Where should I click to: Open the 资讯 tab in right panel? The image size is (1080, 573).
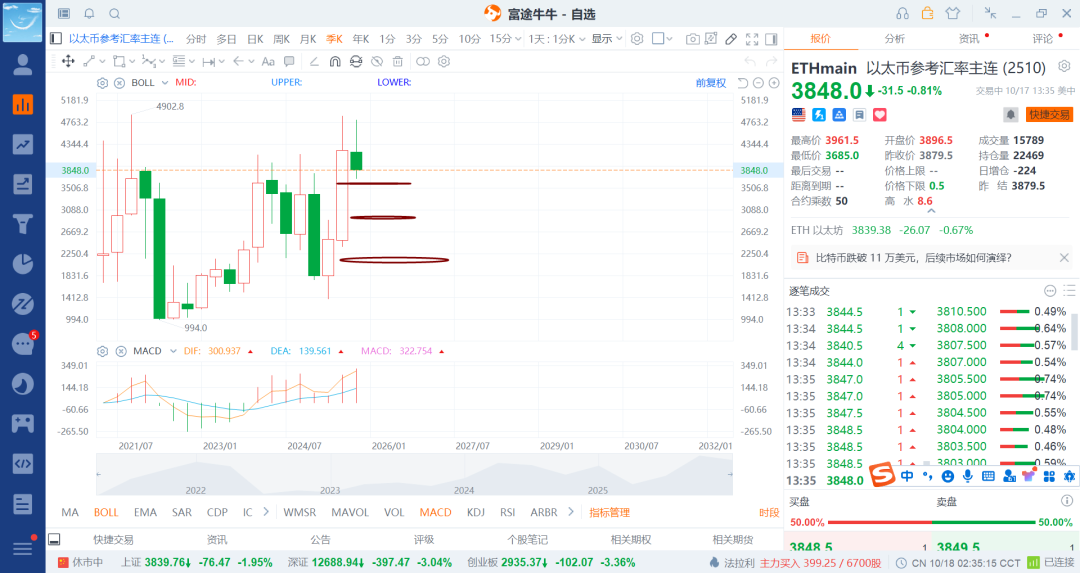[969, 39]
